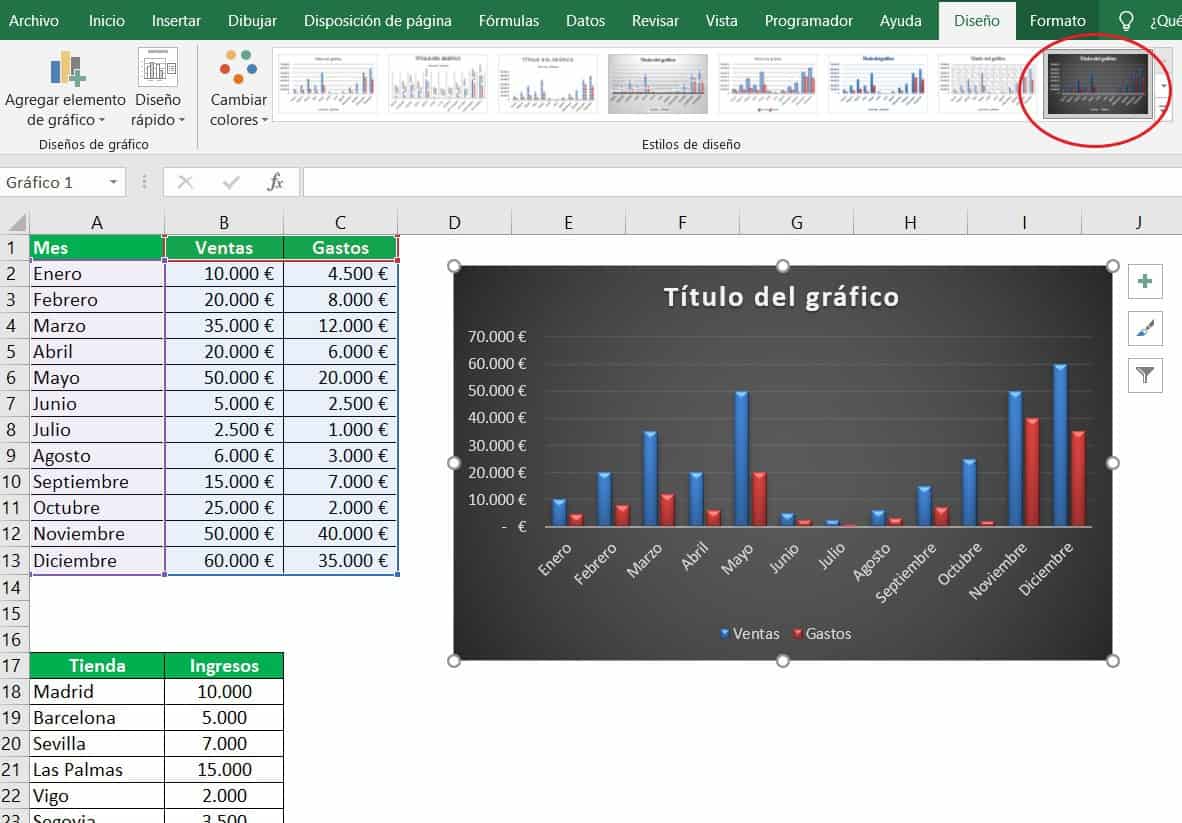Select the gray gradient chart style thumbnail

(657, 84)
